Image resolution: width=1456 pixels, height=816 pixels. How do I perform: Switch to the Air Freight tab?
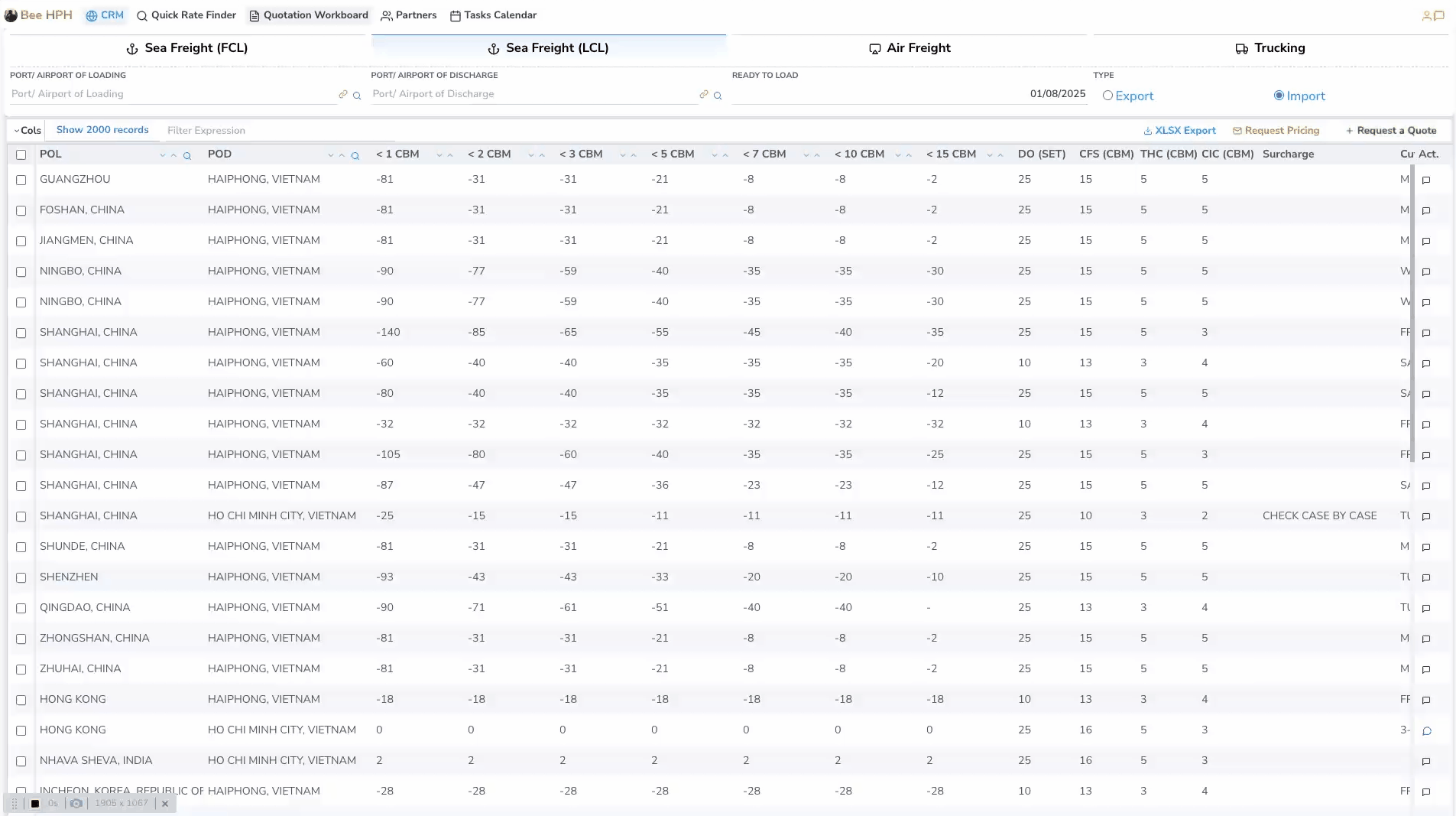[910, 48]
